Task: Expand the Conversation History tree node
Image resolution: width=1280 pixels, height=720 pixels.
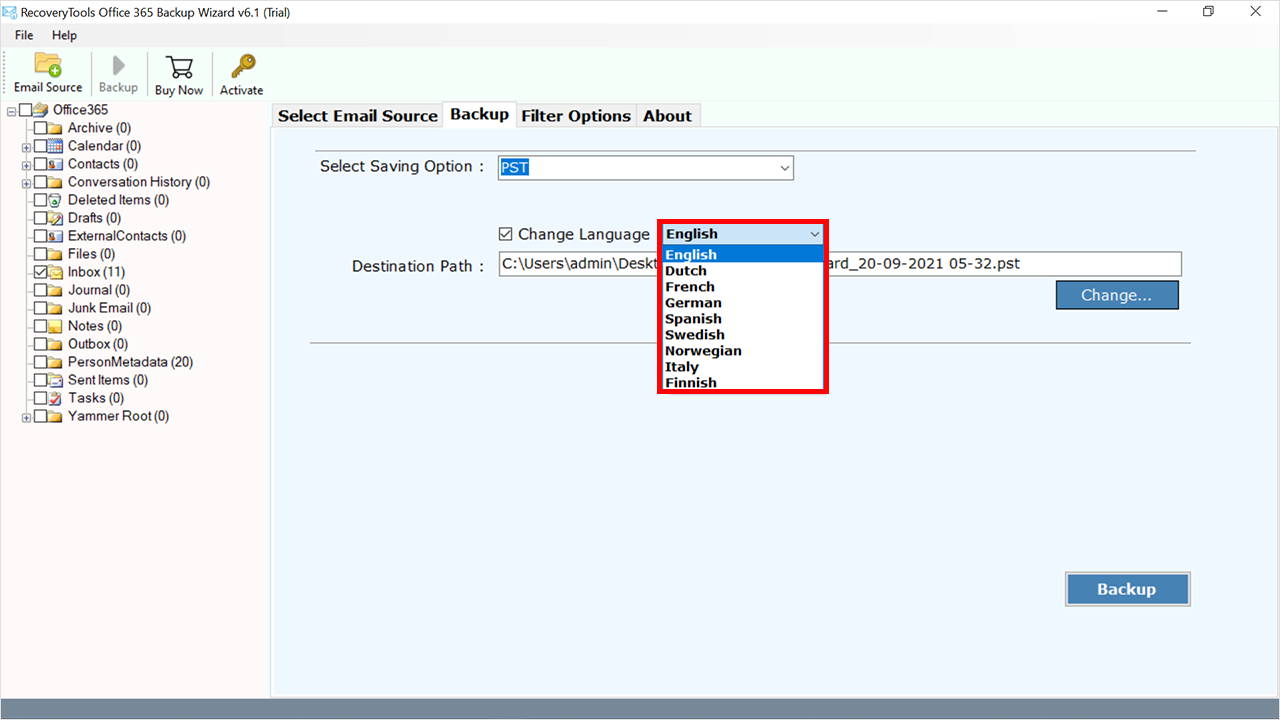Action: click(27, 182)
